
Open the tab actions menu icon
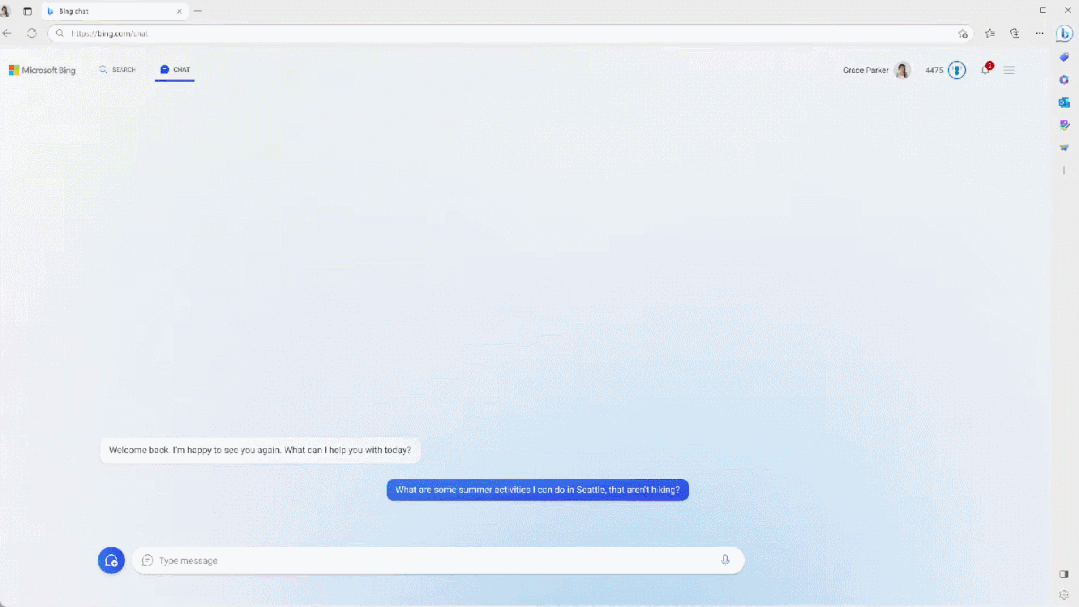click(x=28, y=11)
